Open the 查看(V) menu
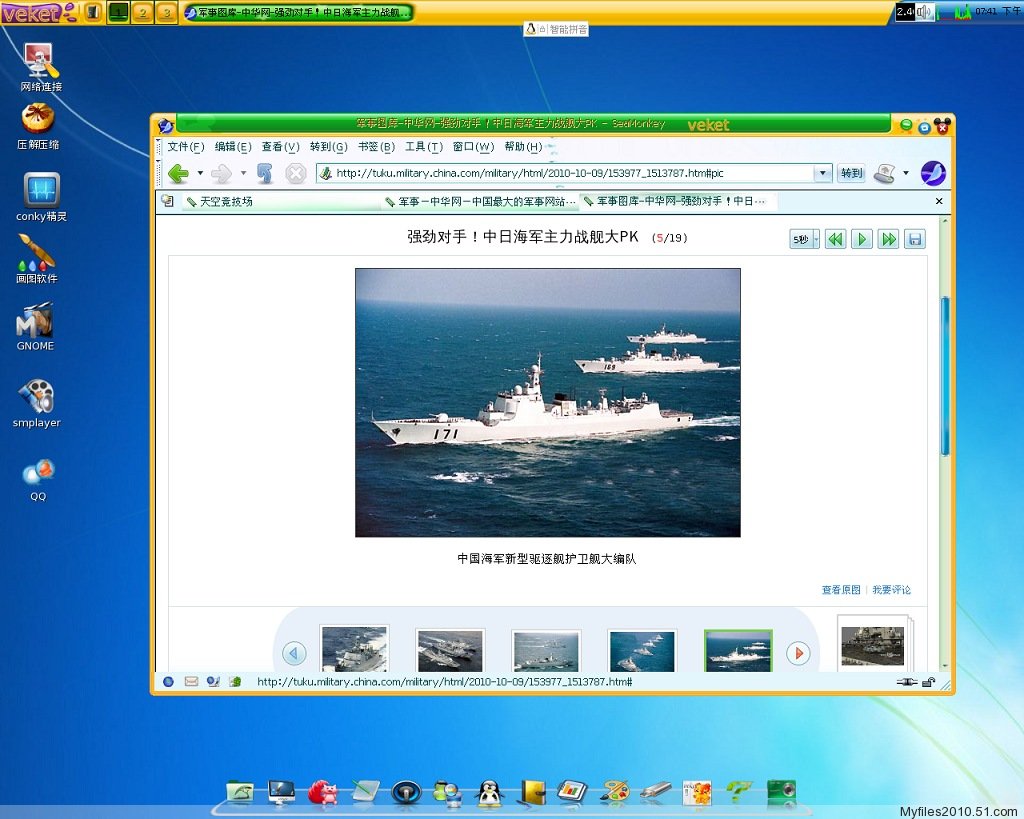 [x=281, y=147]
